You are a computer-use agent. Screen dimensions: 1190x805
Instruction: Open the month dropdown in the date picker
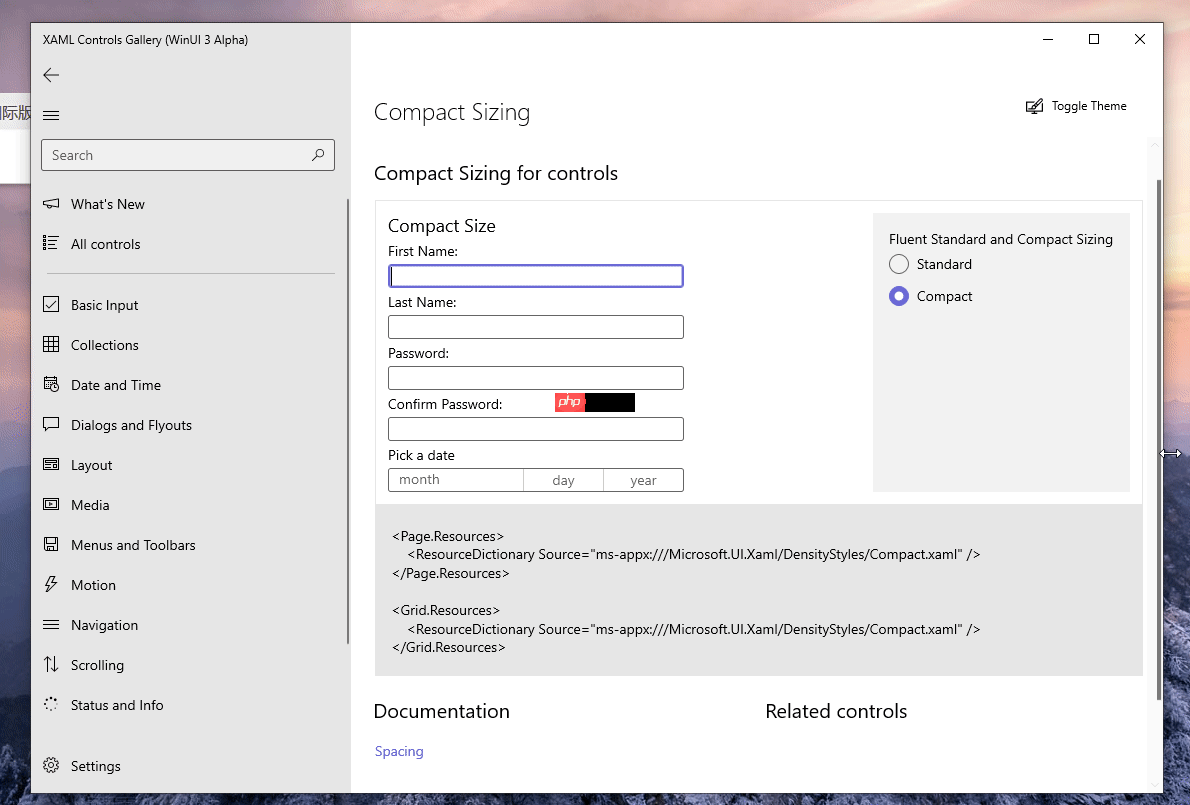(455, 480)
